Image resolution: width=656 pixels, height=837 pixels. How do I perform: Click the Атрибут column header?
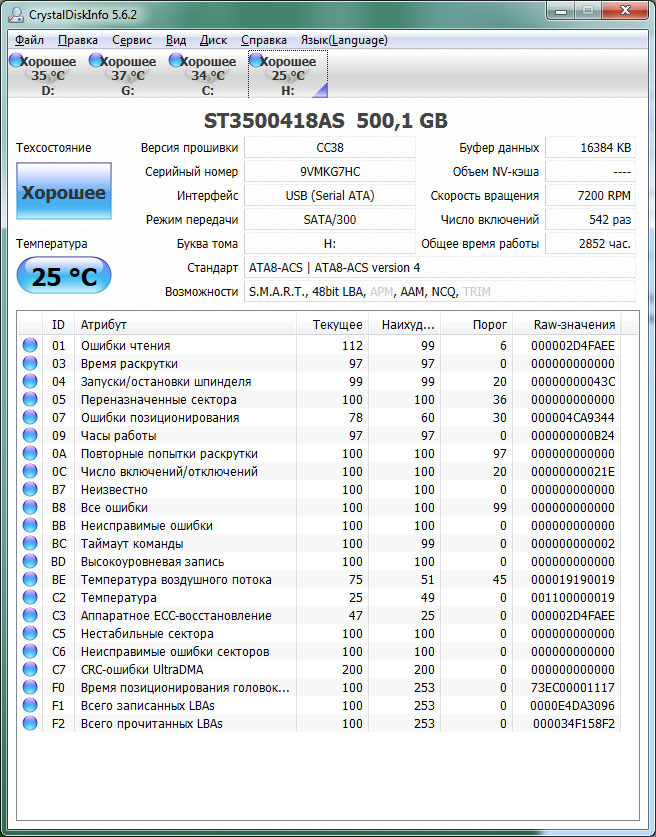[104, 325]
